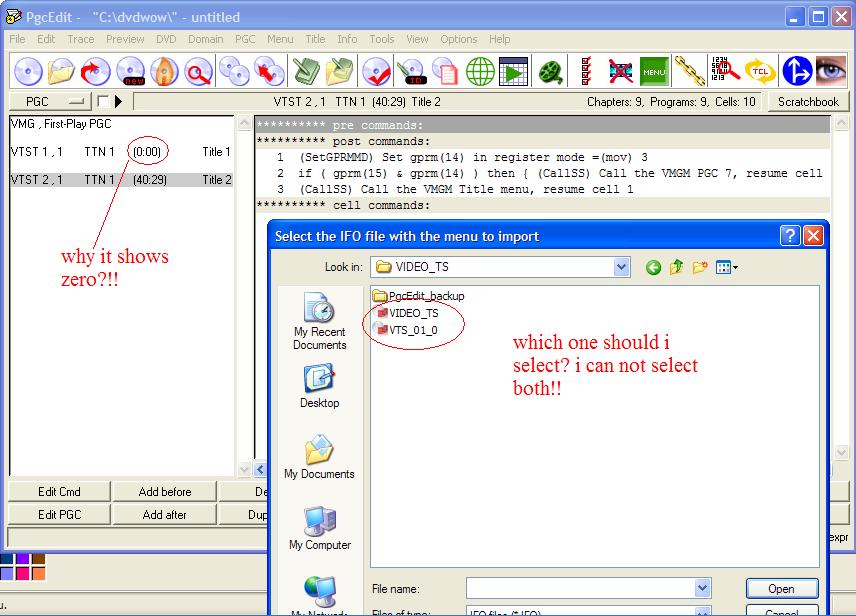Click the disc with red document icon

click(445, 72)
